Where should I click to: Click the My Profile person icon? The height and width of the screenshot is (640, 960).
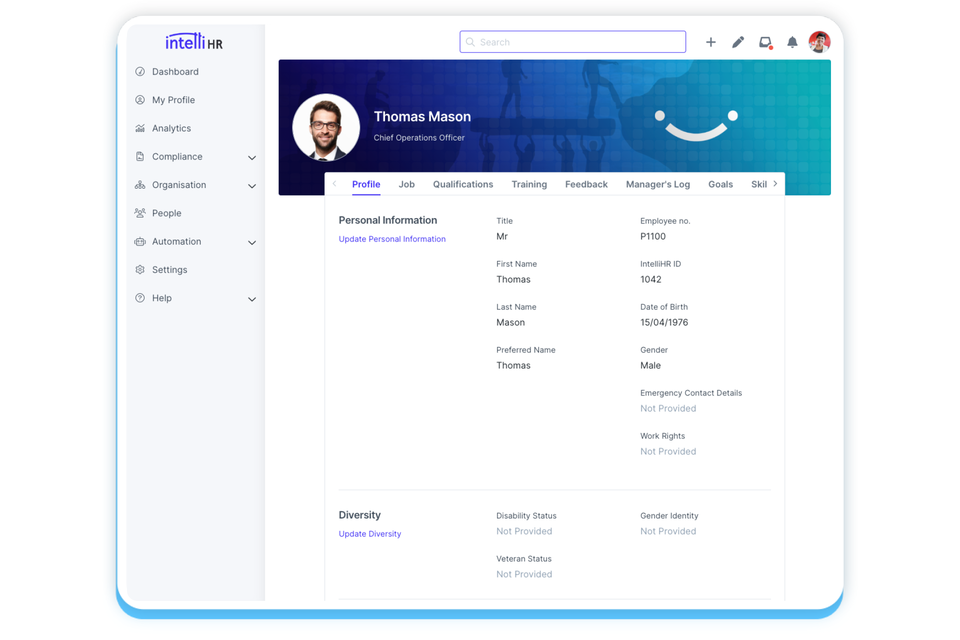coord(140,100)
